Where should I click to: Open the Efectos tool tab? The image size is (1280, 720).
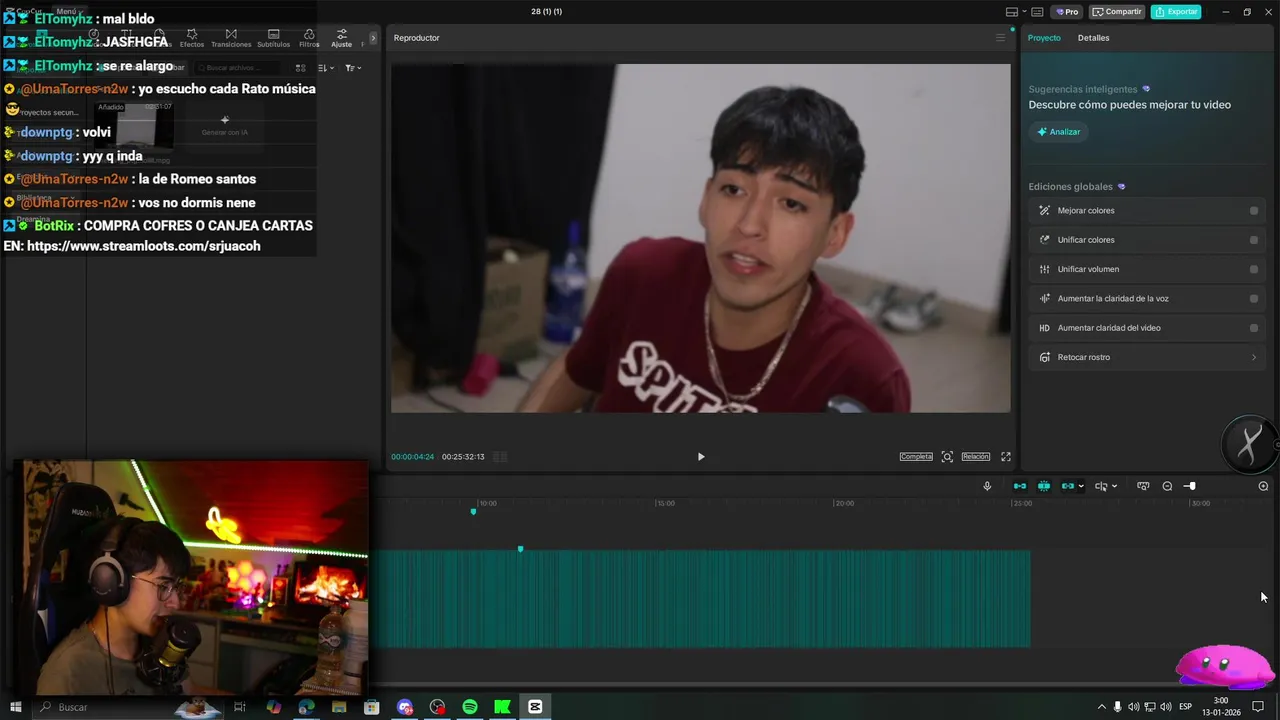coord(192,39)
